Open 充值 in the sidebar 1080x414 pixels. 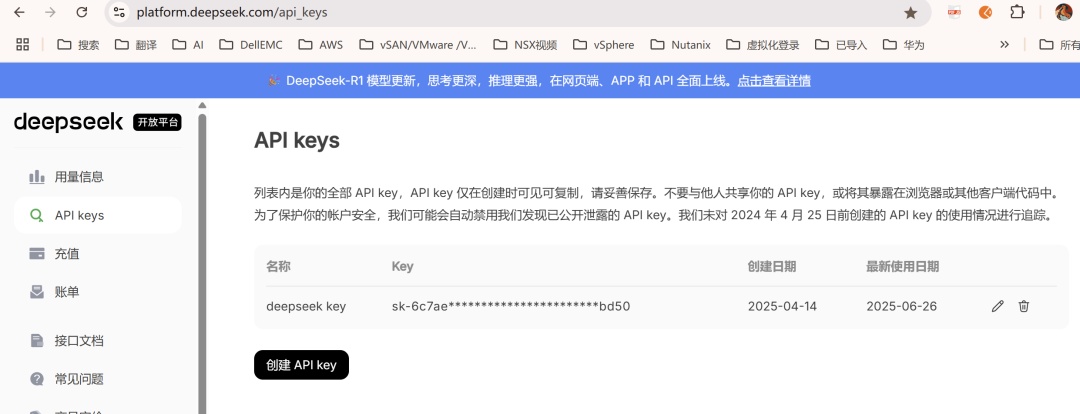[98, 253]
